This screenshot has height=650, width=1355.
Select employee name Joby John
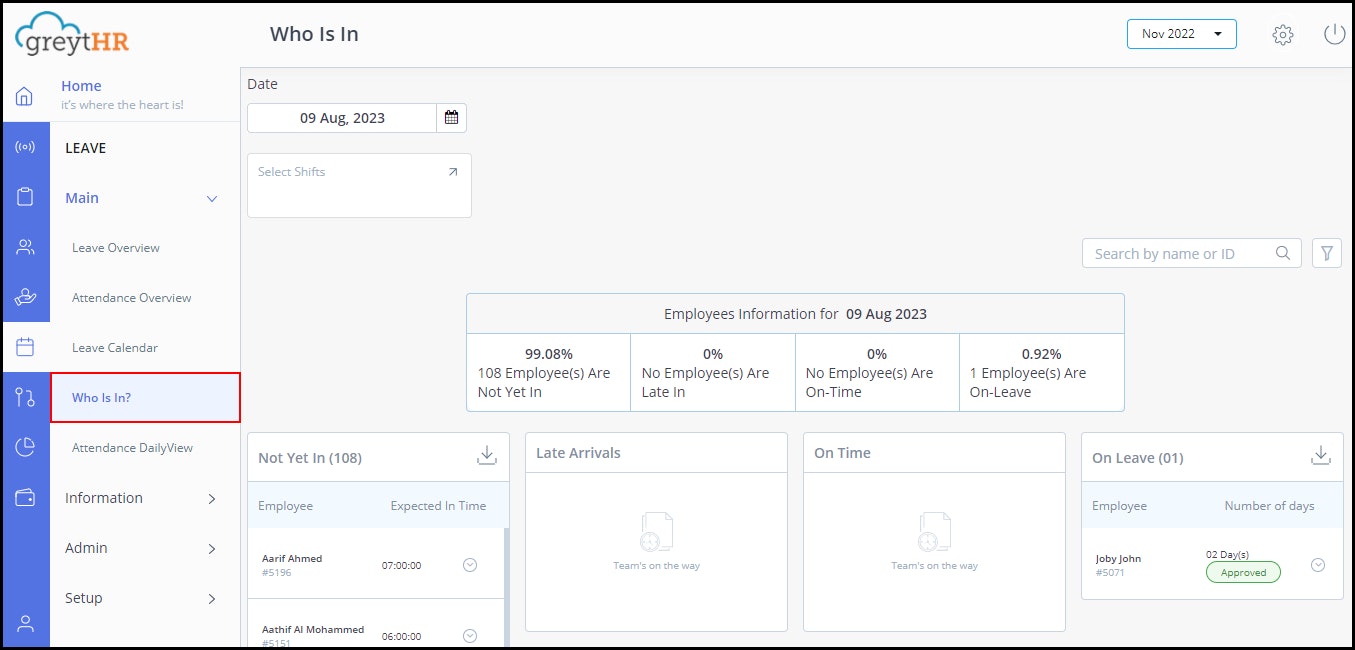coord(1118,559)
